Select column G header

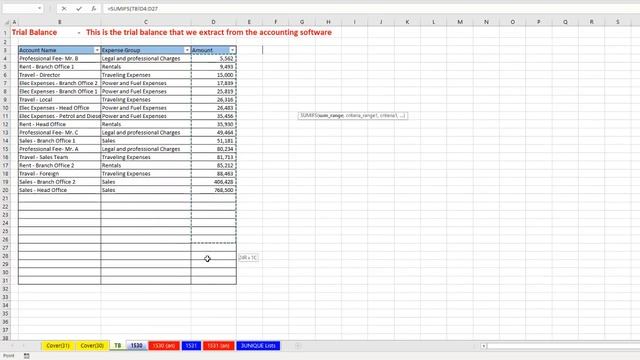(302, 22)
